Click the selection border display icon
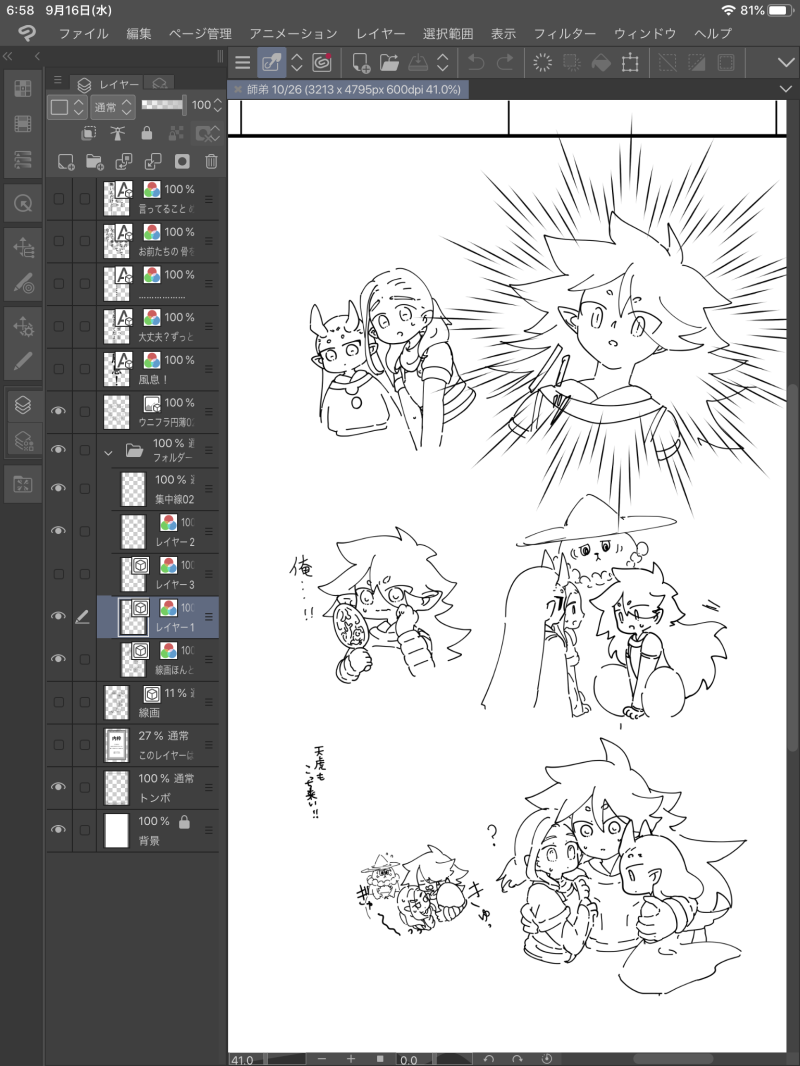 coord(726,63)
